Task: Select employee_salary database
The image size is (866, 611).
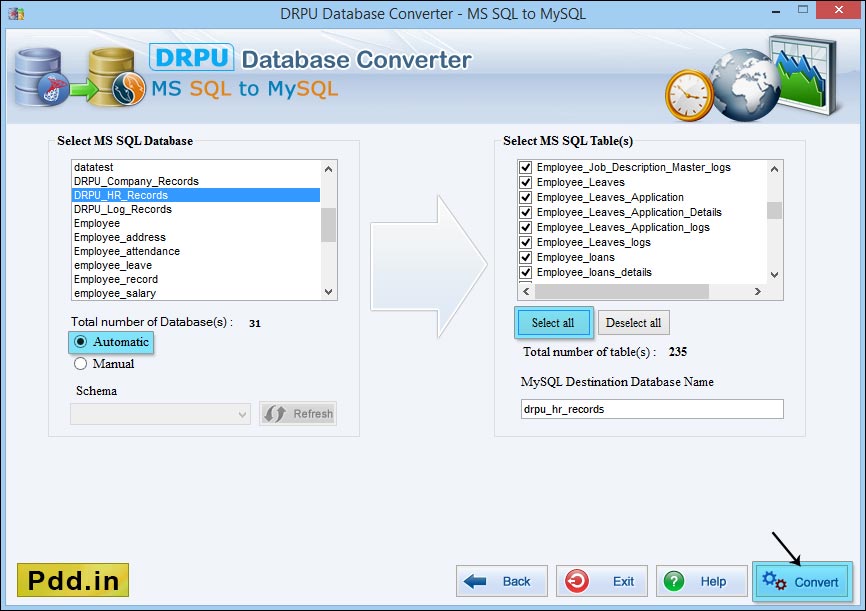Action: point(196,293)
